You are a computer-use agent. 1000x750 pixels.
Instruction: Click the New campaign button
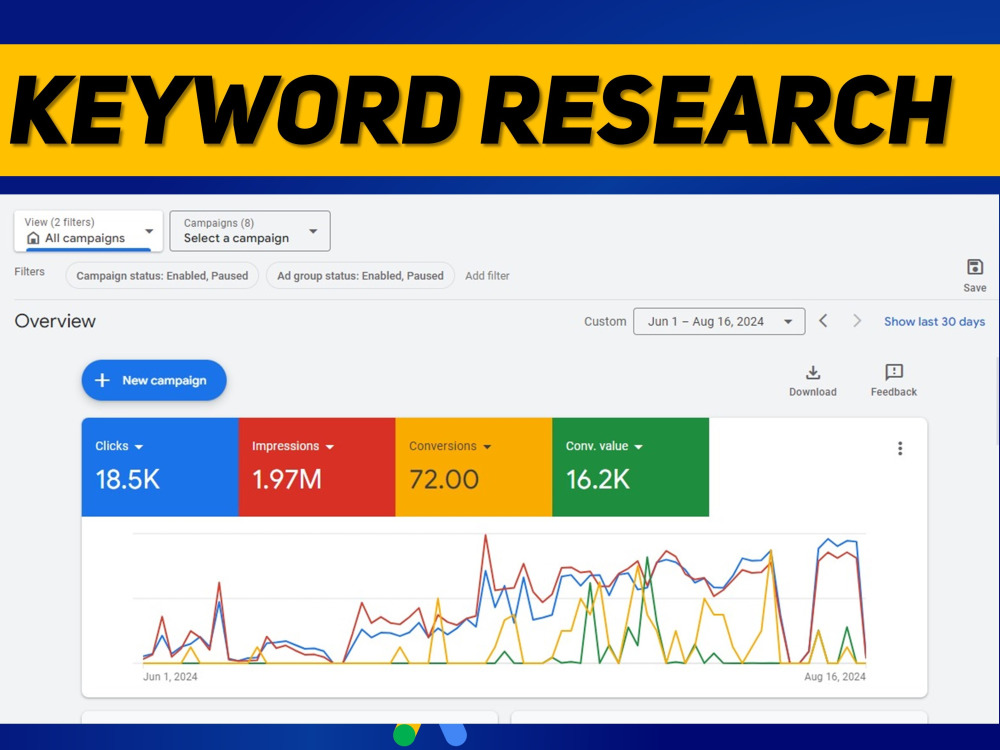pyautogui.click(x=154, y=380)
